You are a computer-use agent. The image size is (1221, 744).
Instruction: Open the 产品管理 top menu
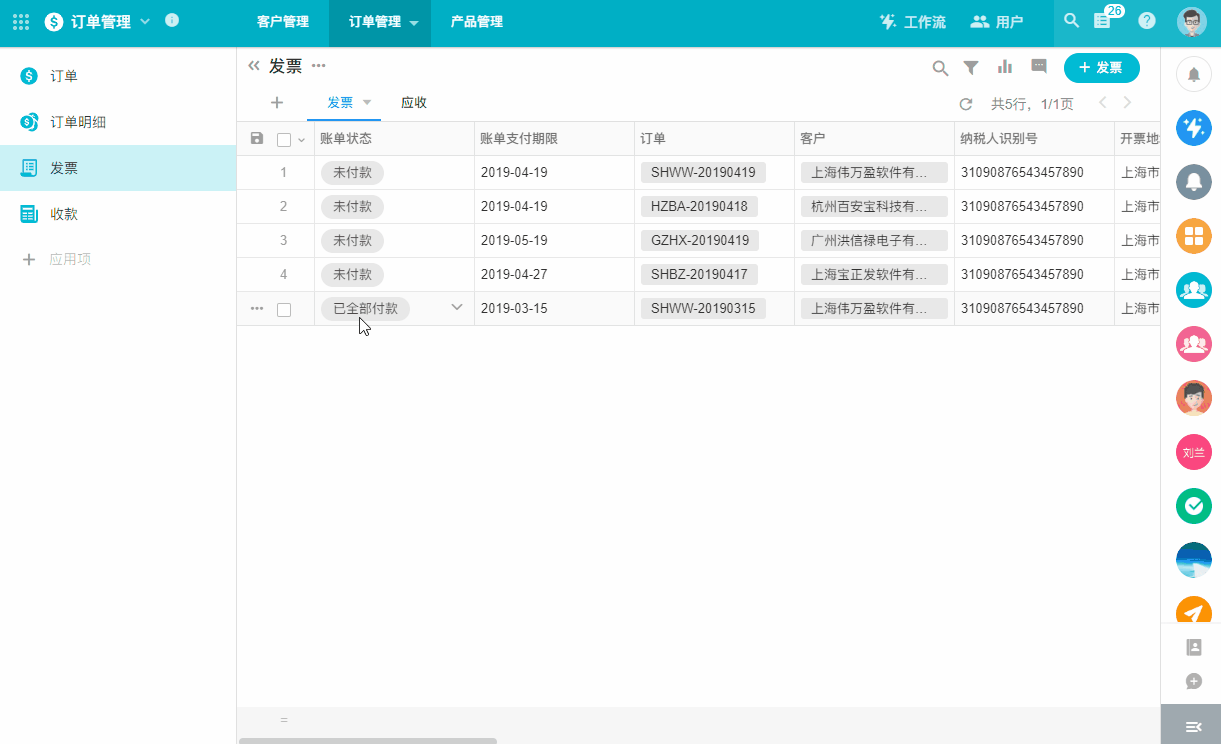(x=476, y=22)
